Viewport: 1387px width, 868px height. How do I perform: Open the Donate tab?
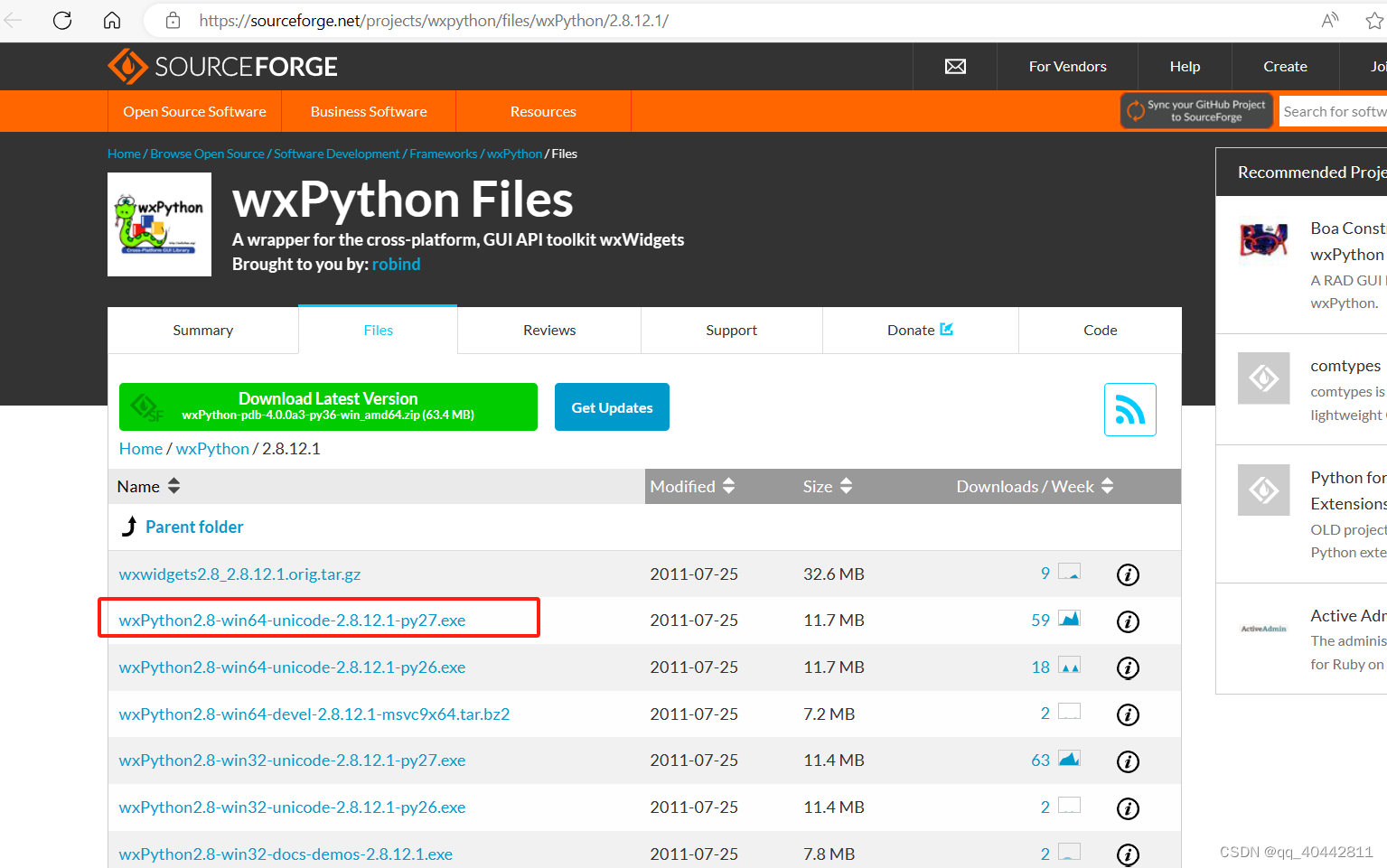[920, 331]
